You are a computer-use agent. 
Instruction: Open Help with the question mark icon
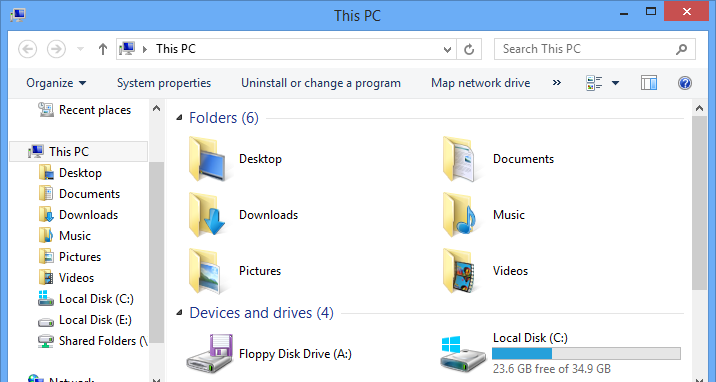[684, 83]
